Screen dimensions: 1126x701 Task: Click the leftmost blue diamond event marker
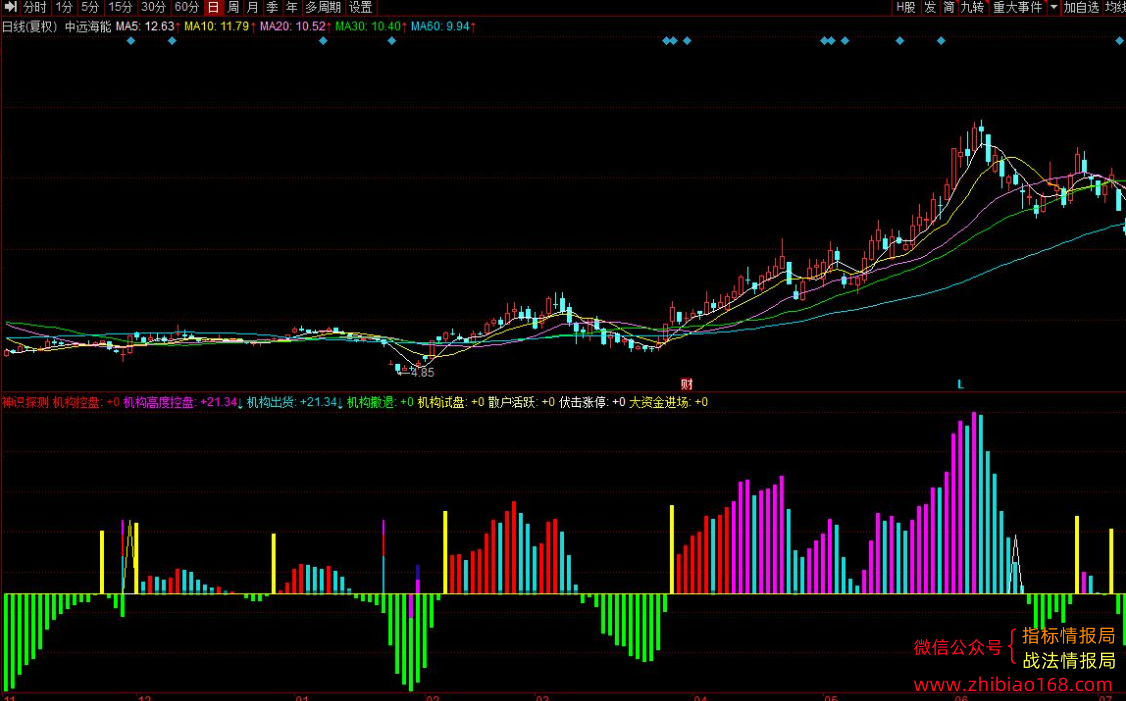tap(131, 41)
